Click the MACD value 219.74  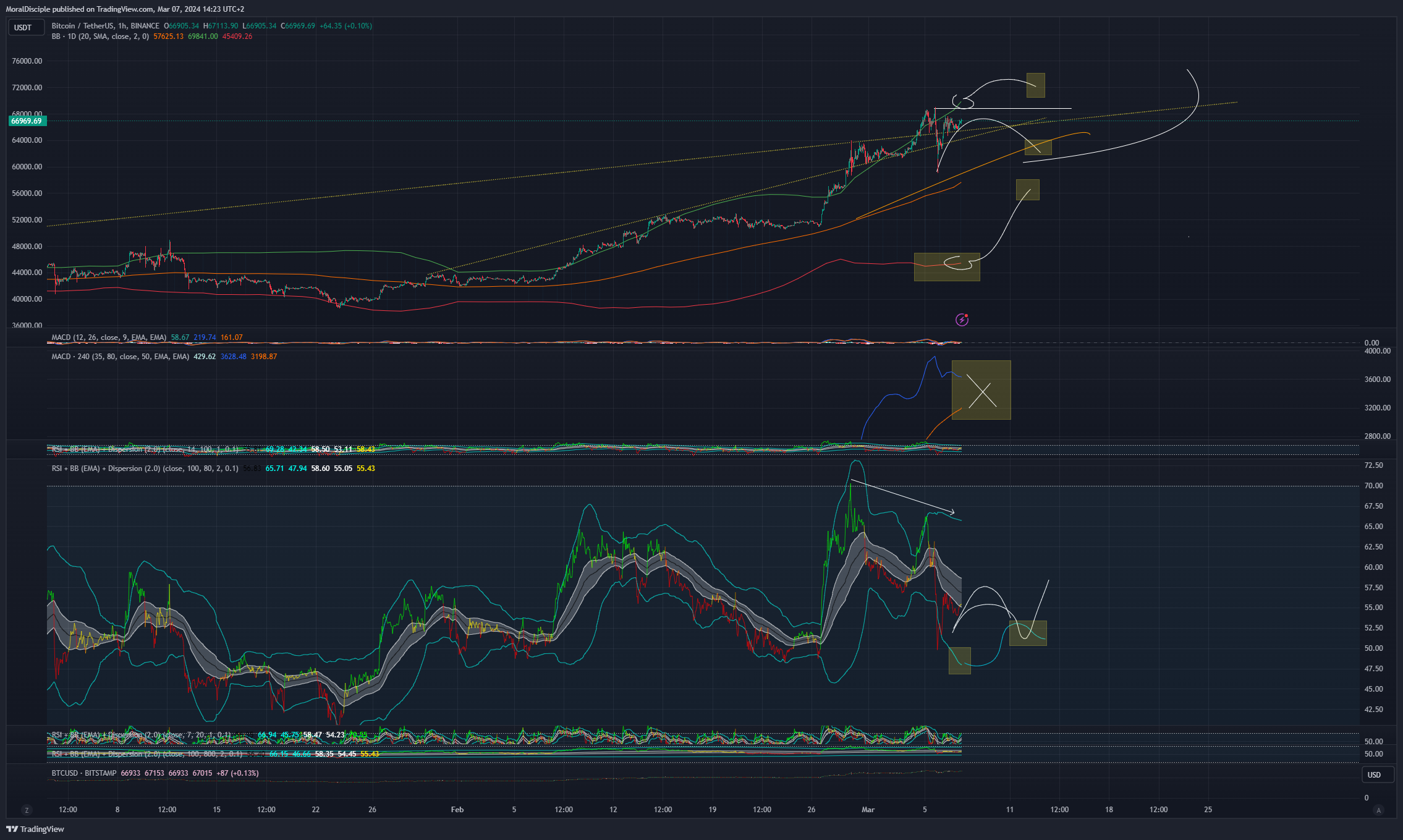[205, 337]
